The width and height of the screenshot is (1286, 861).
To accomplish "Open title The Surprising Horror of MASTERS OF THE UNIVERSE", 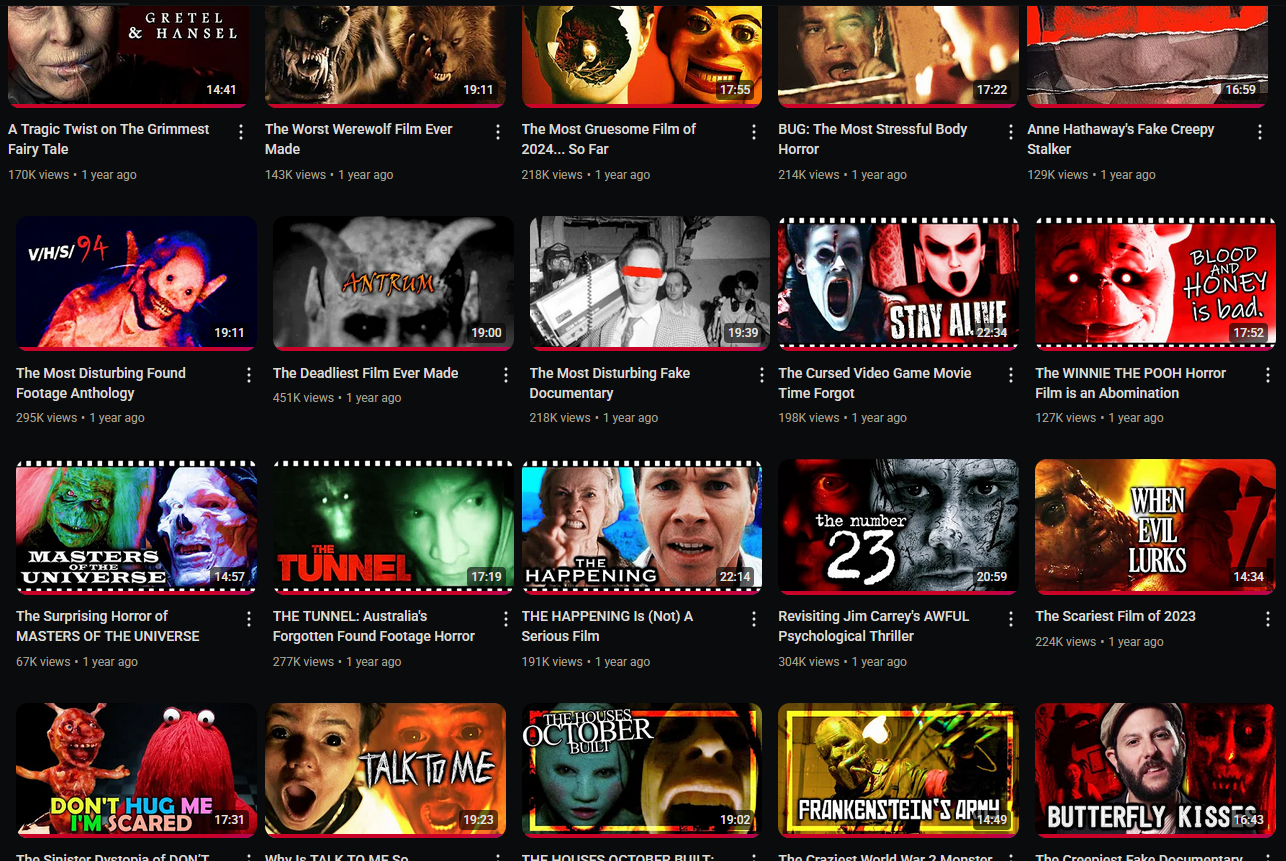I will coord(108,626).
